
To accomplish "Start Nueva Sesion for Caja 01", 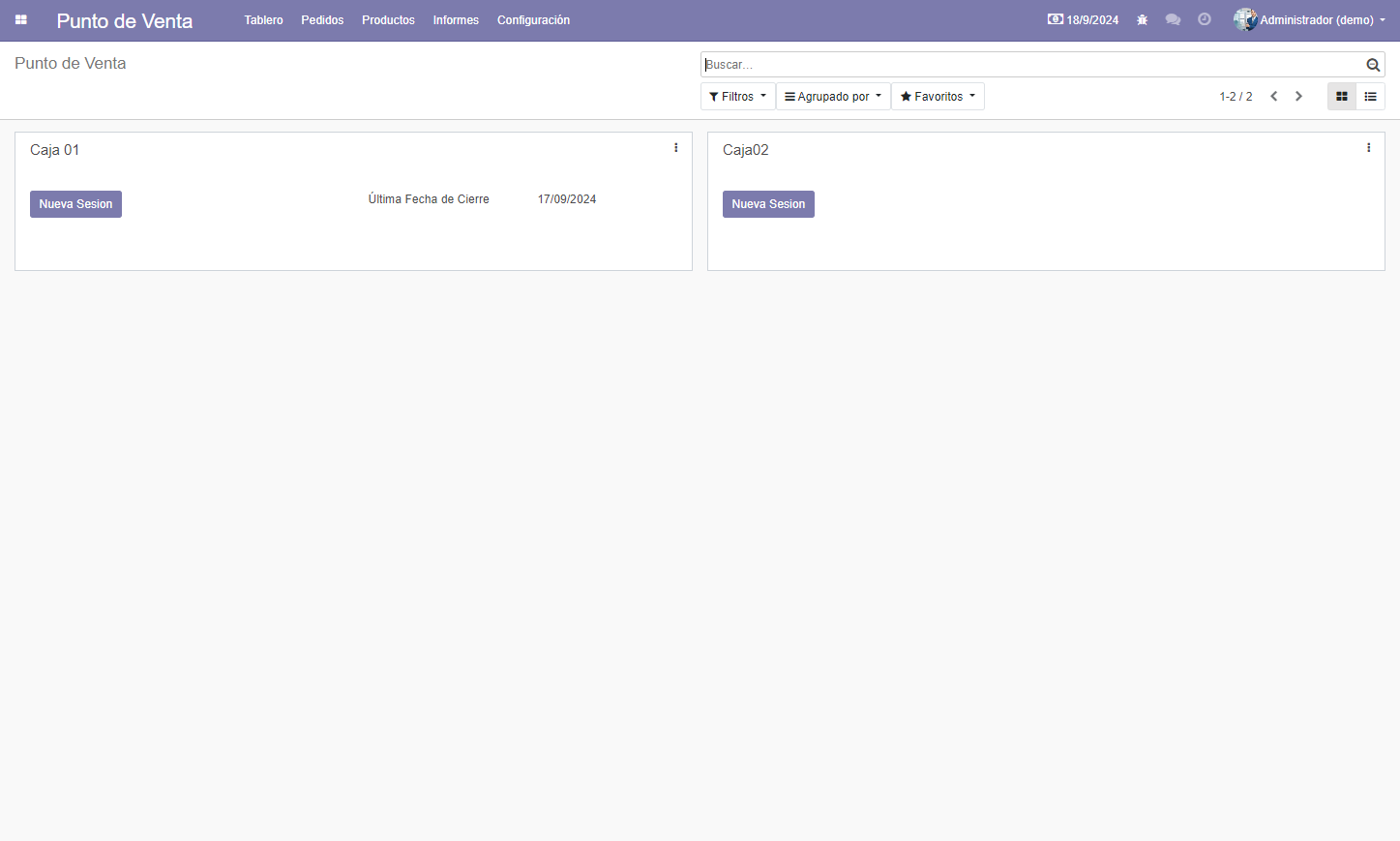I will point(75,204).
